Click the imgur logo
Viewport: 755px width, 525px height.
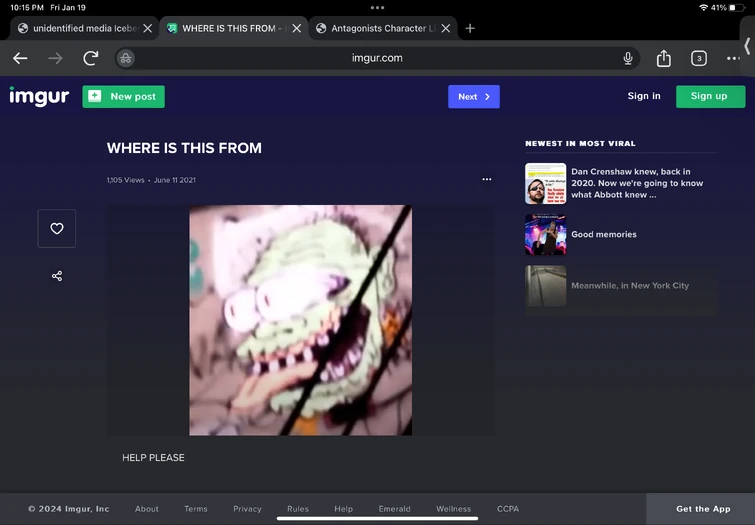coord(39,96)
